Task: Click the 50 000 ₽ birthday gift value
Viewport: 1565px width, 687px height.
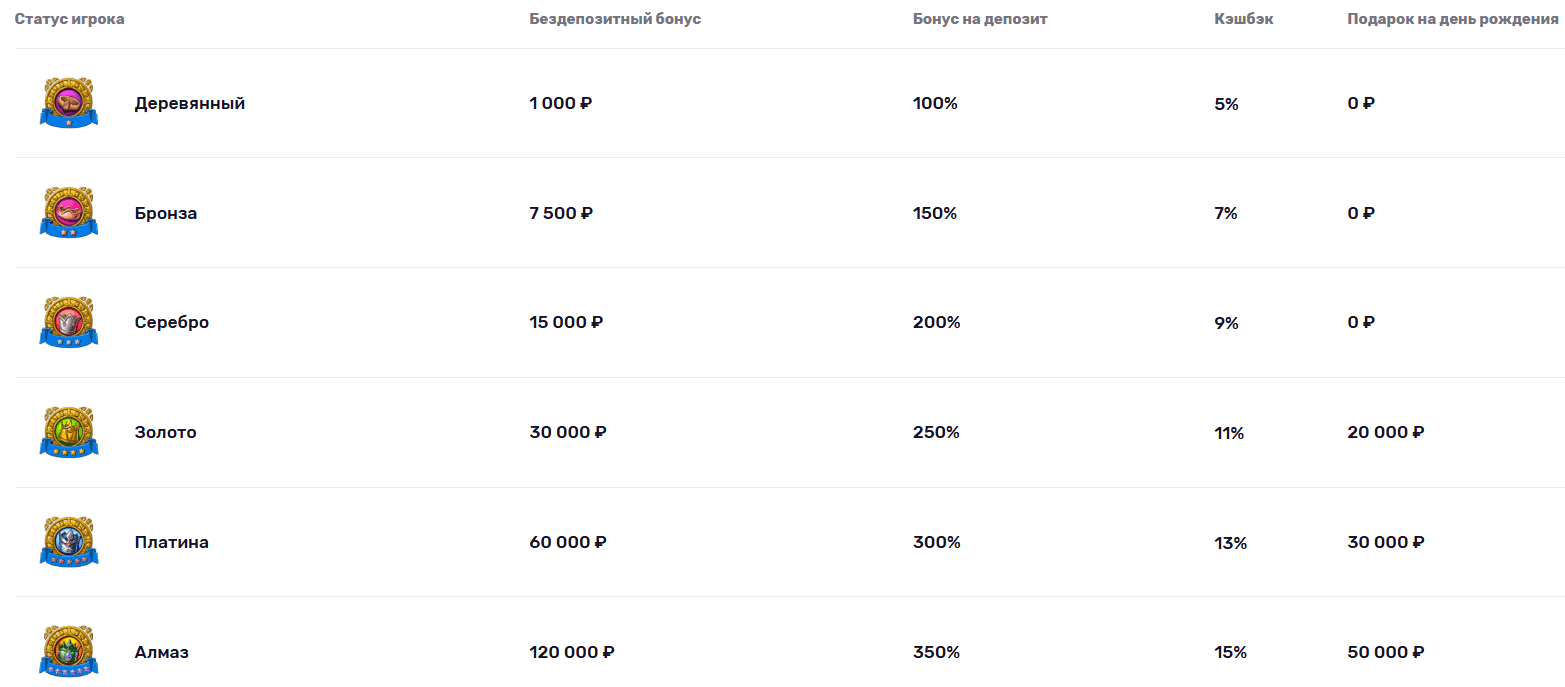Action: [x=1386, y=652]
